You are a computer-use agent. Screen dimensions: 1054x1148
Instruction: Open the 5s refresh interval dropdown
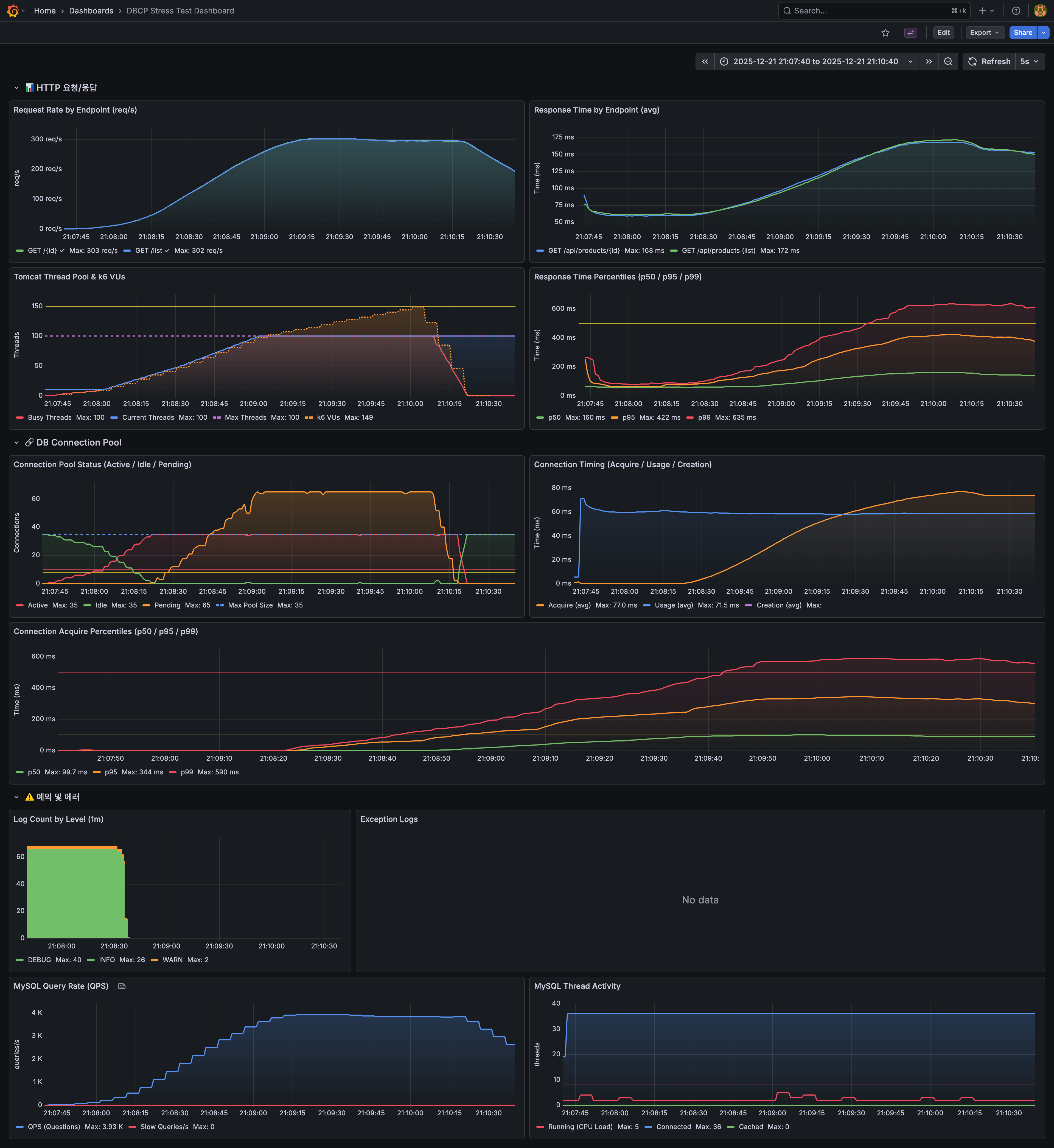[x=1030, y=61]
